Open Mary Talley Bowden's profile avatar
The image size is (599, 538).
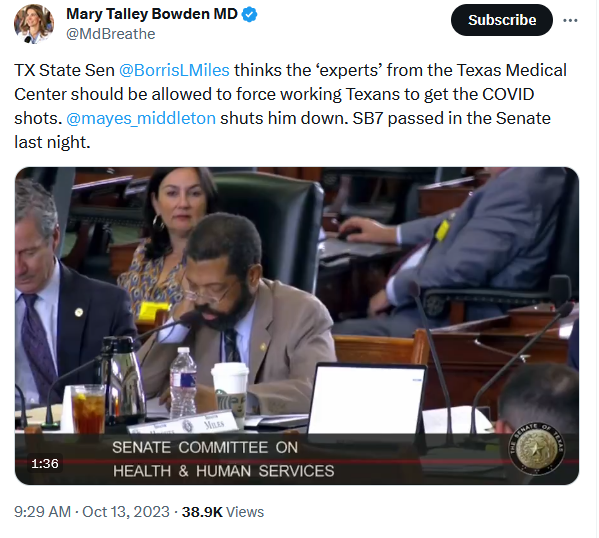click(x=34, y=24)
